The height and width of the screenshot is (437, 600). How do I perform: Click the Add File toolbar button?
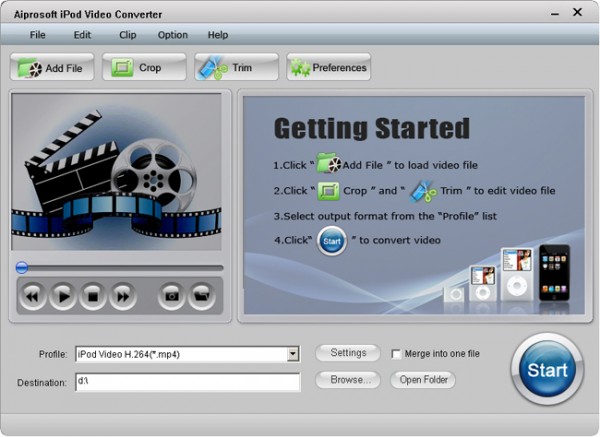point(52,67)
